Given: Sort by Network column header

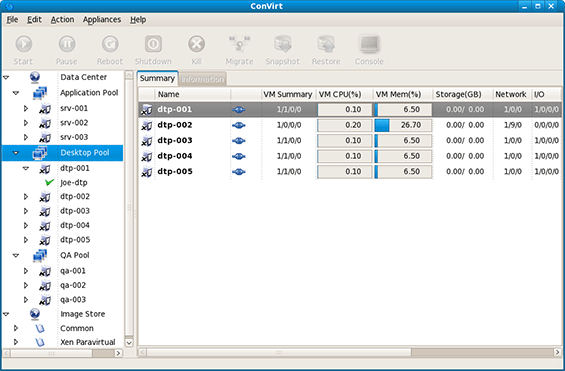Looking at the screenshot, I should 512,94.
